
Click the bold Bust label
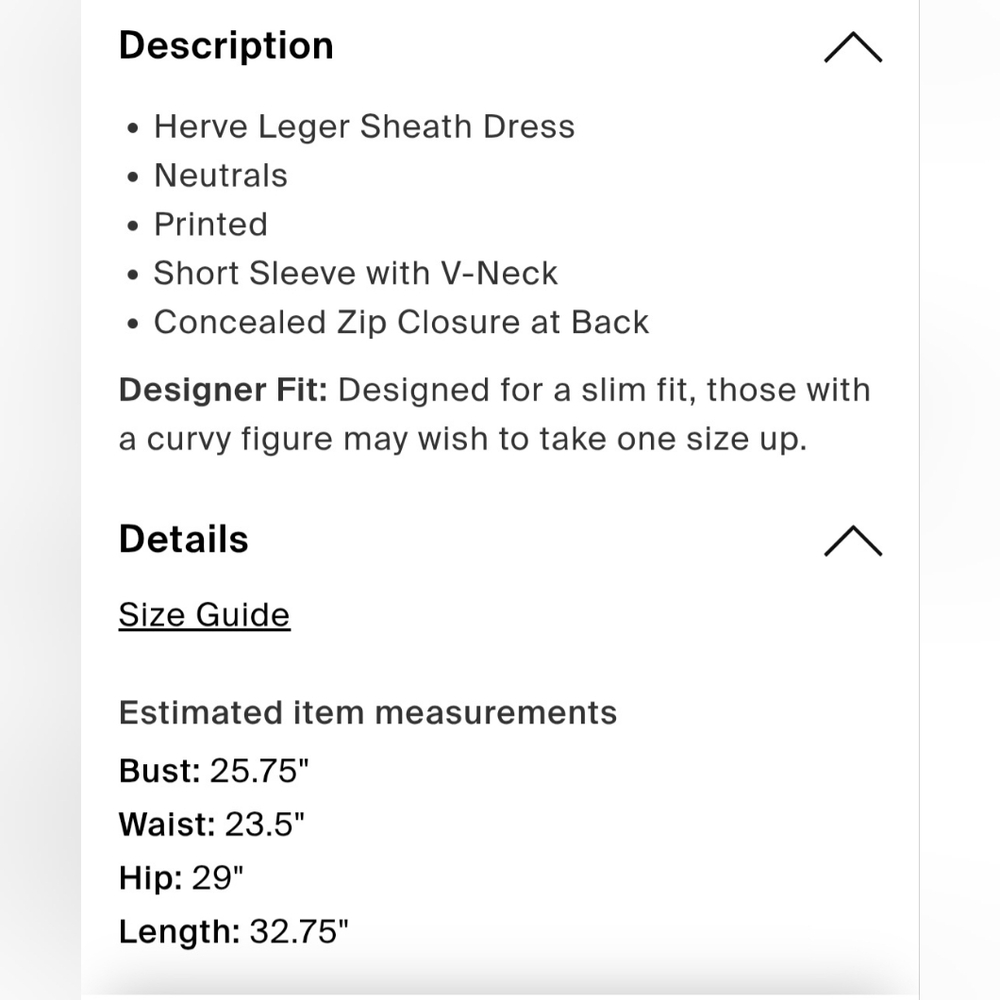160,770
